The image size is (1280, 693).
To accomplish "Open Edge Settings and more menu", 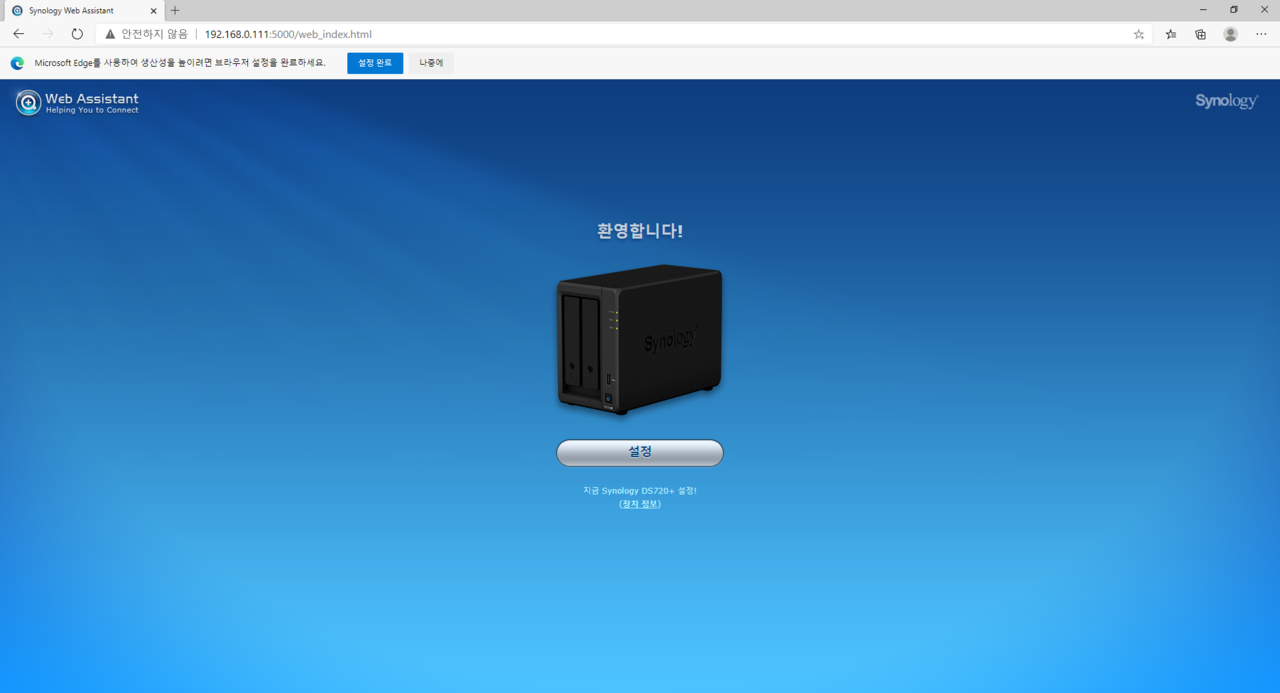I will [1261, 34].
